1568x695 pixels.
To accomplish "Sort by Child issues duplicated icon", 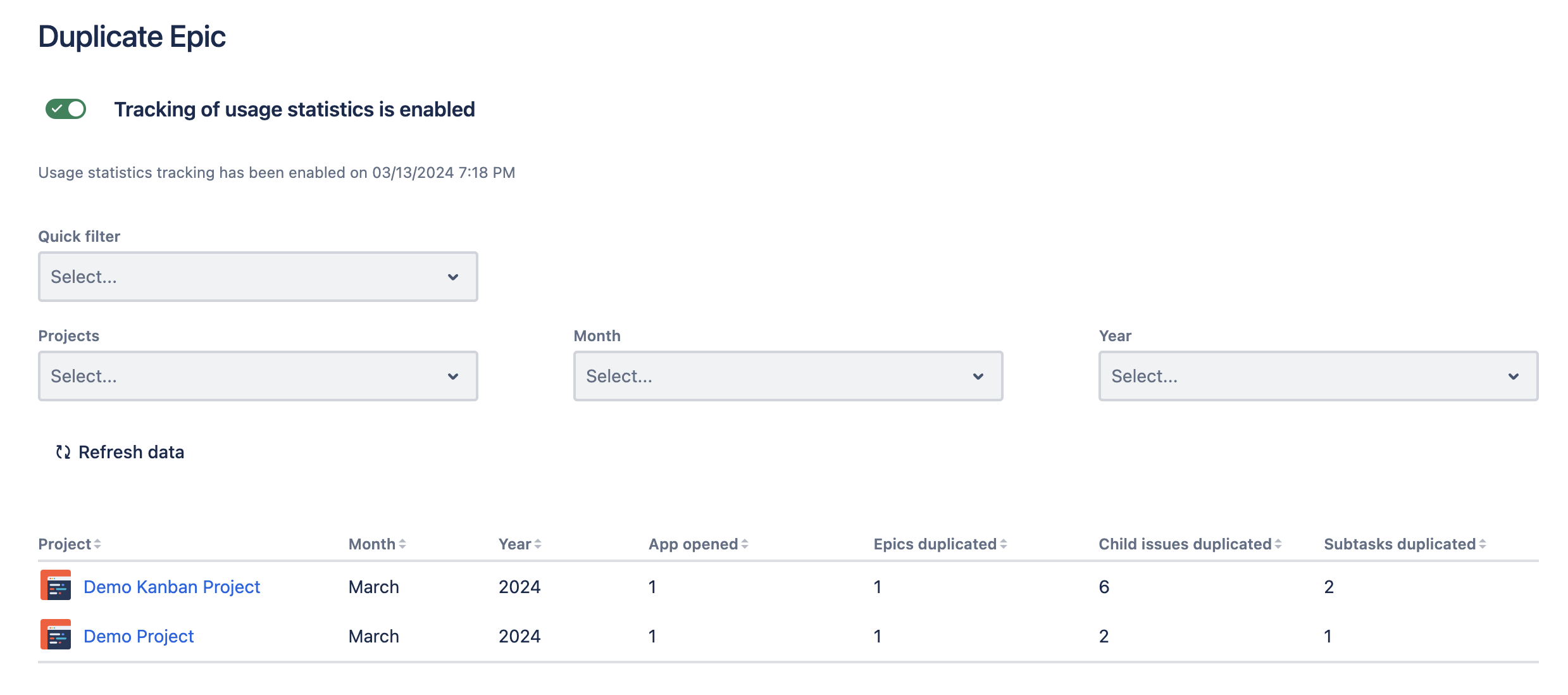I will 1278,544.
